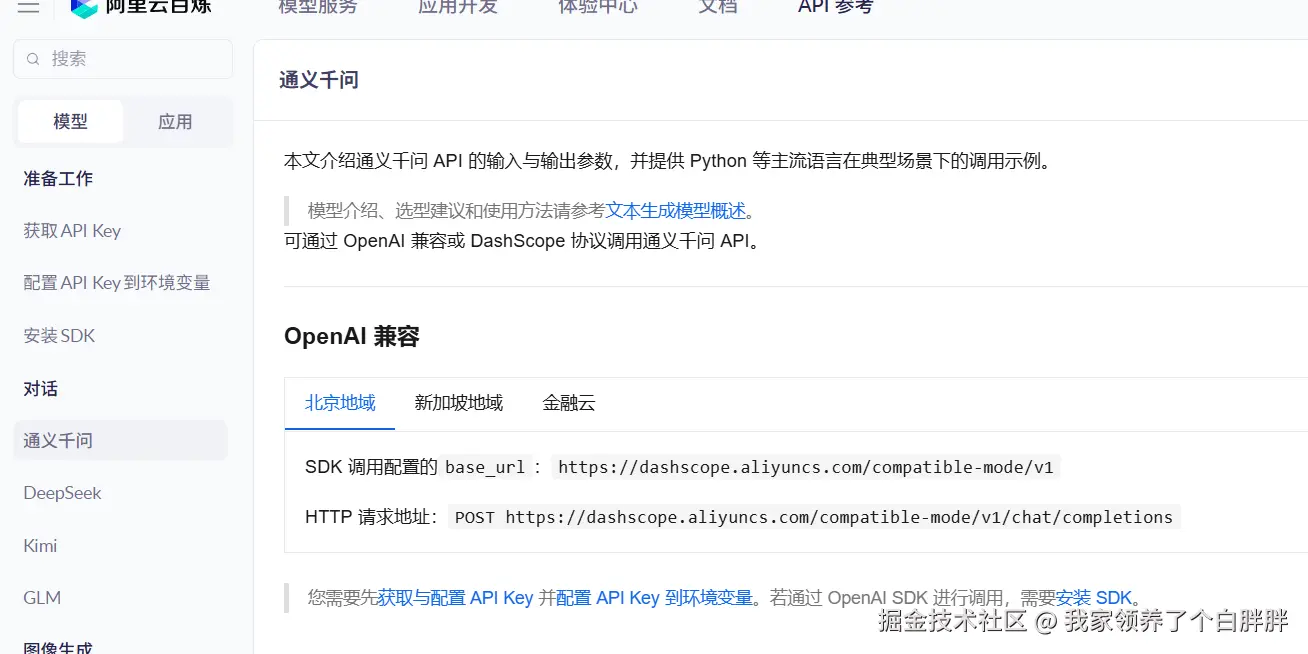Open GLM sidebar item
The height and width of the screenshot is (654, 1308).
click(42, 598)
